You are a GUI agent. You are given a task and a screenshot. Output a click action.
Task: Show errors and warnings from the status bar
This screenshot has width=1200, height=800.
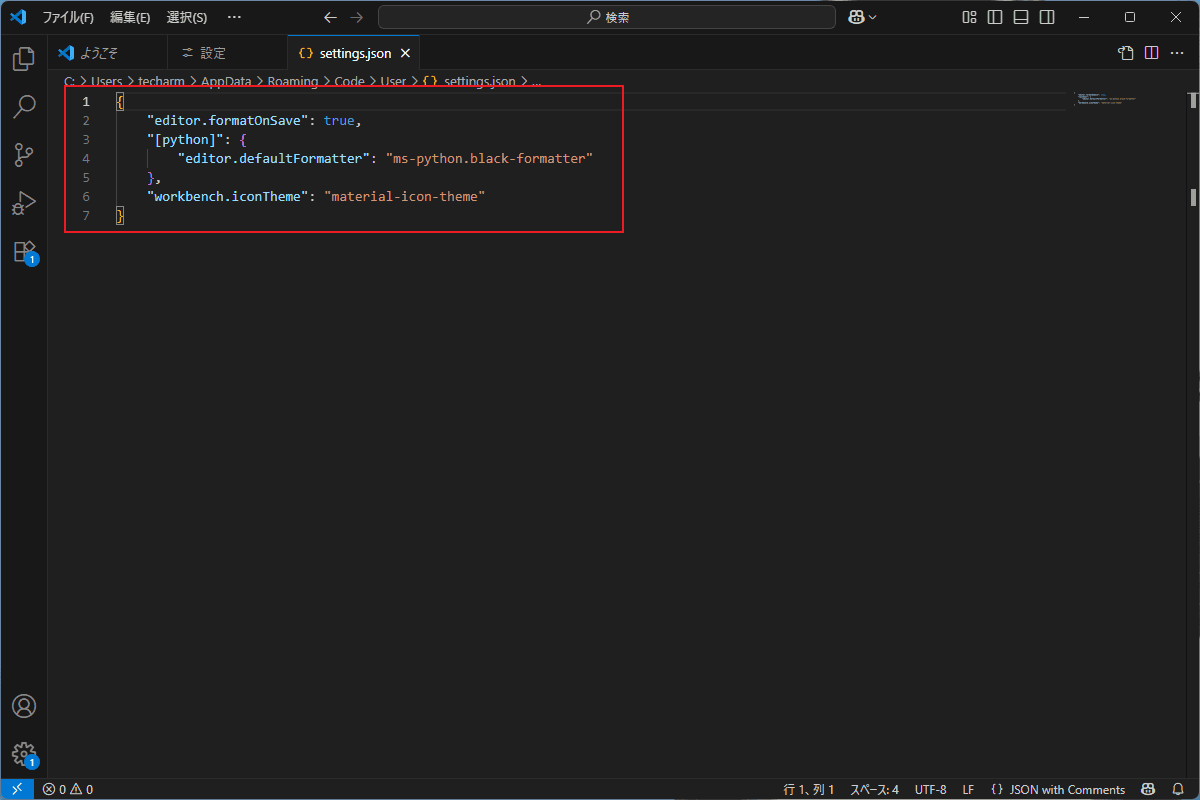68,789
